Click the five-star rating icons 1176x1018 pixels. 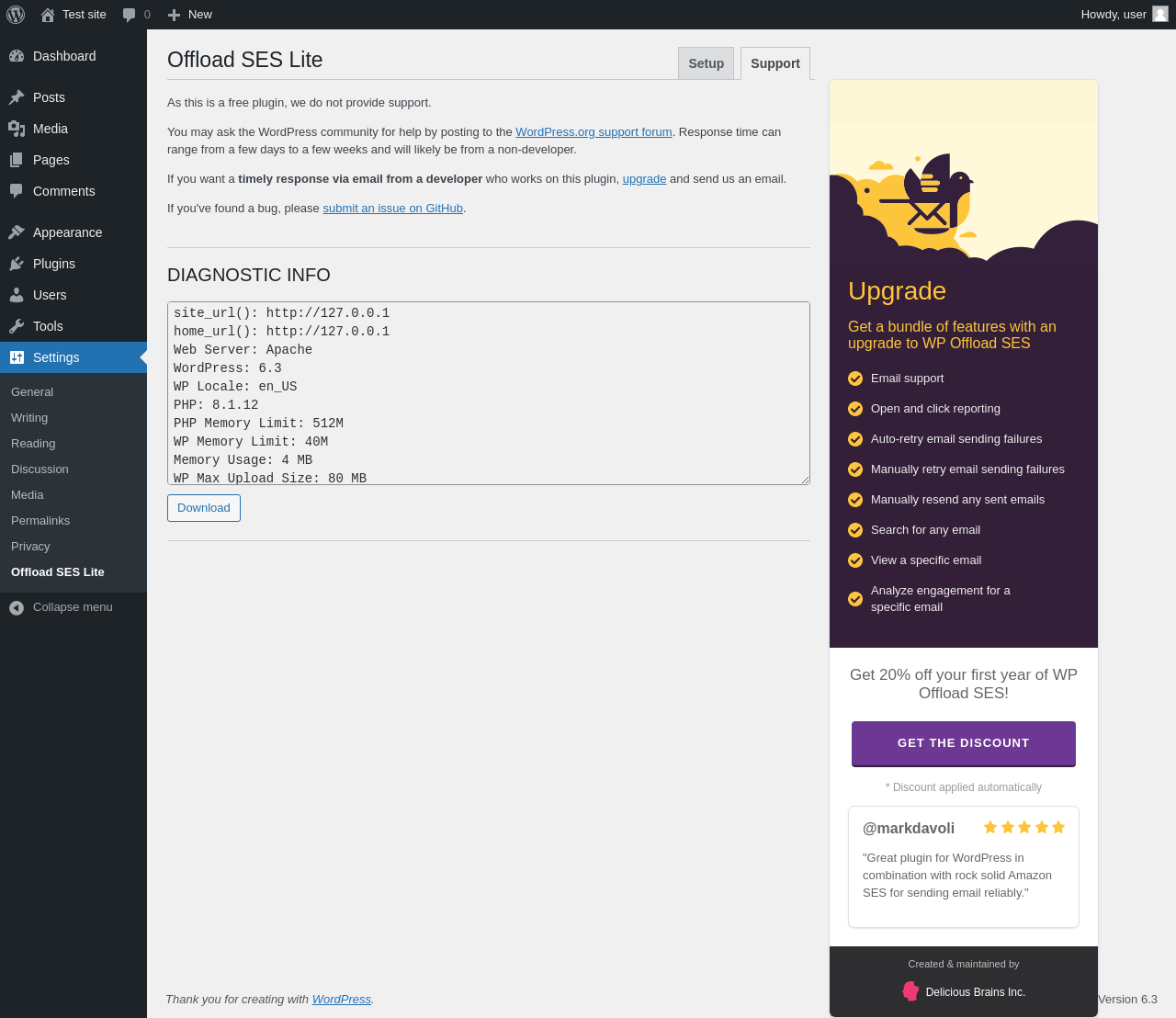click(1024, 827)
